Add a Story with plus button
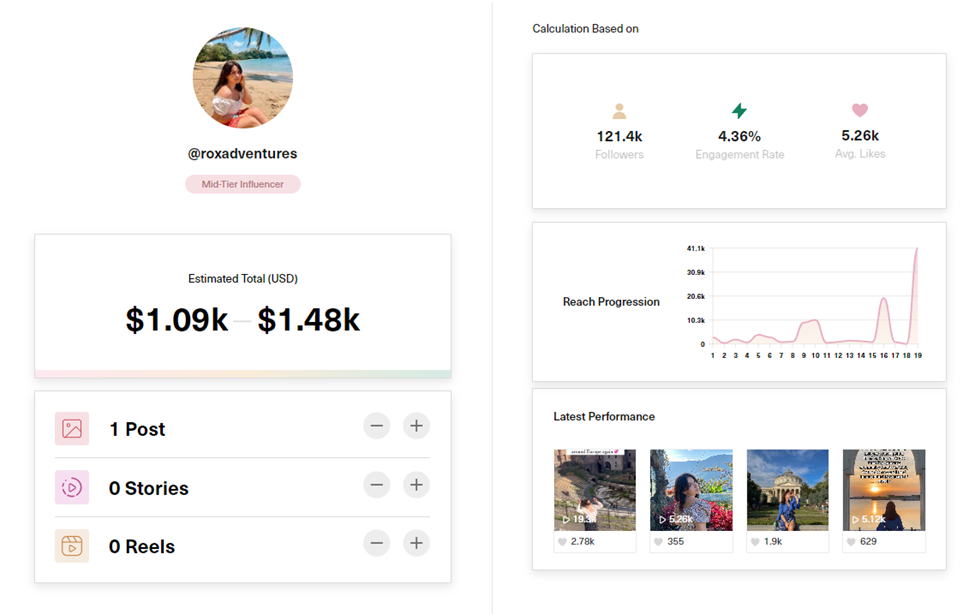975x614 pixels. (x=417, y=485)
